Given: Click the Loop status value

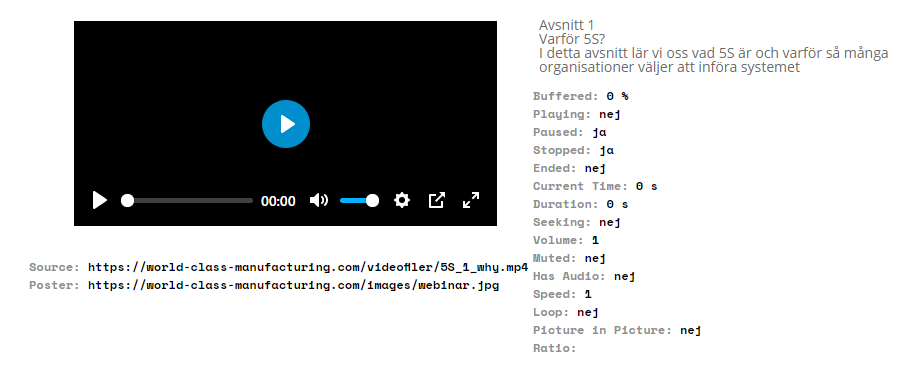Looking at the screenshot, I should [588, 313].
